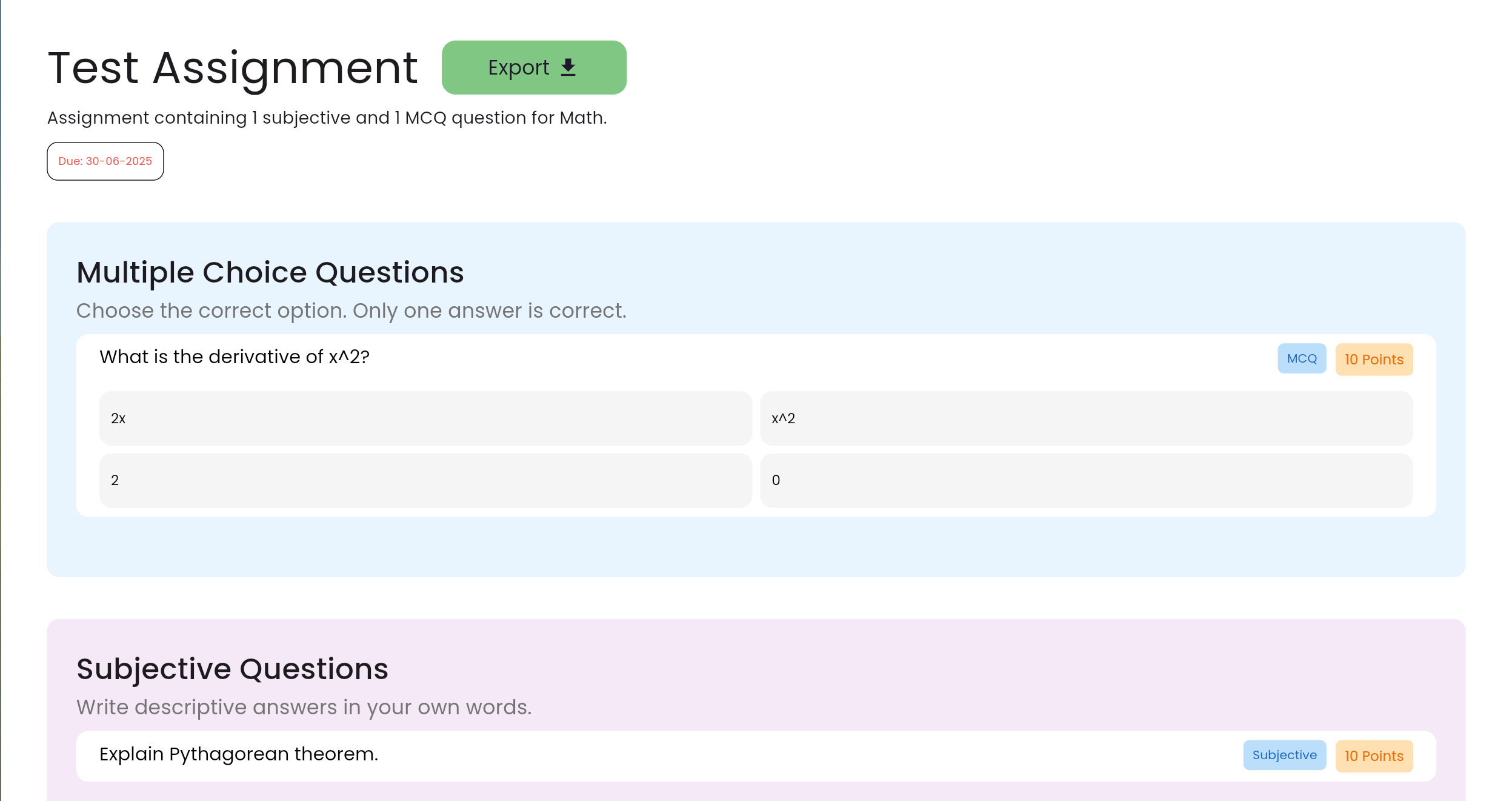The width and height of the screenshot is (1512, 801).
Task: Click the Subjective tag badge
Action: (1284, 755)
